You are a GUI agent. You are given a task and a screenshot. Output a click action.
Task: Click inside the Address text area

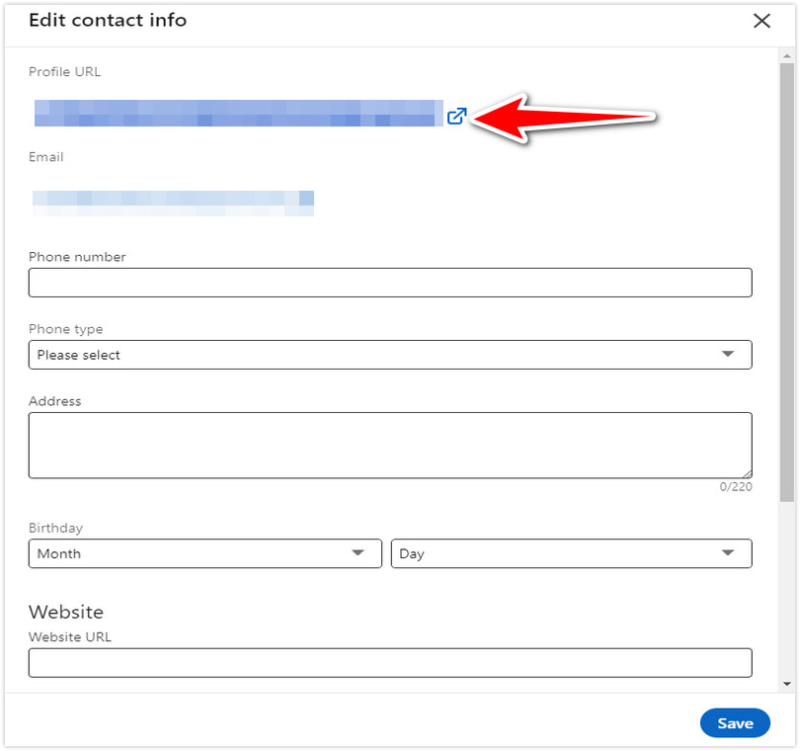tap(390, 445)
